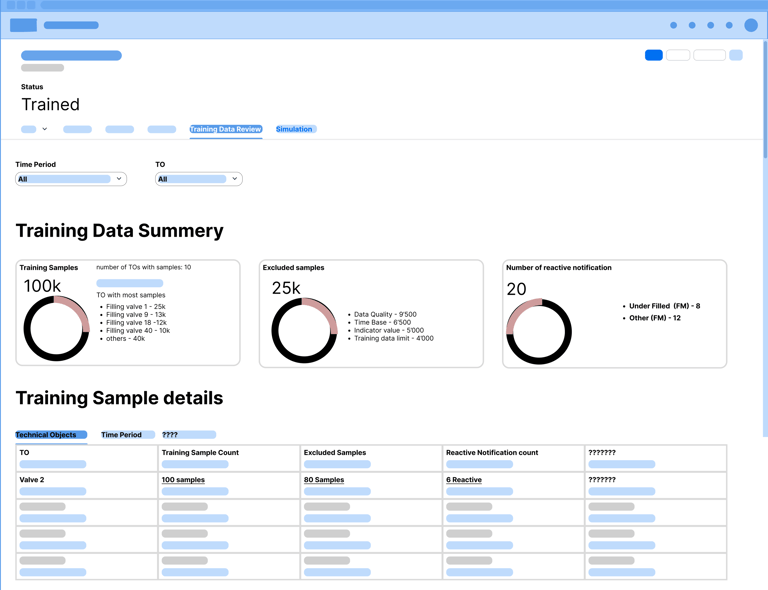Open the Training Data Review tab

pos(226,129)
